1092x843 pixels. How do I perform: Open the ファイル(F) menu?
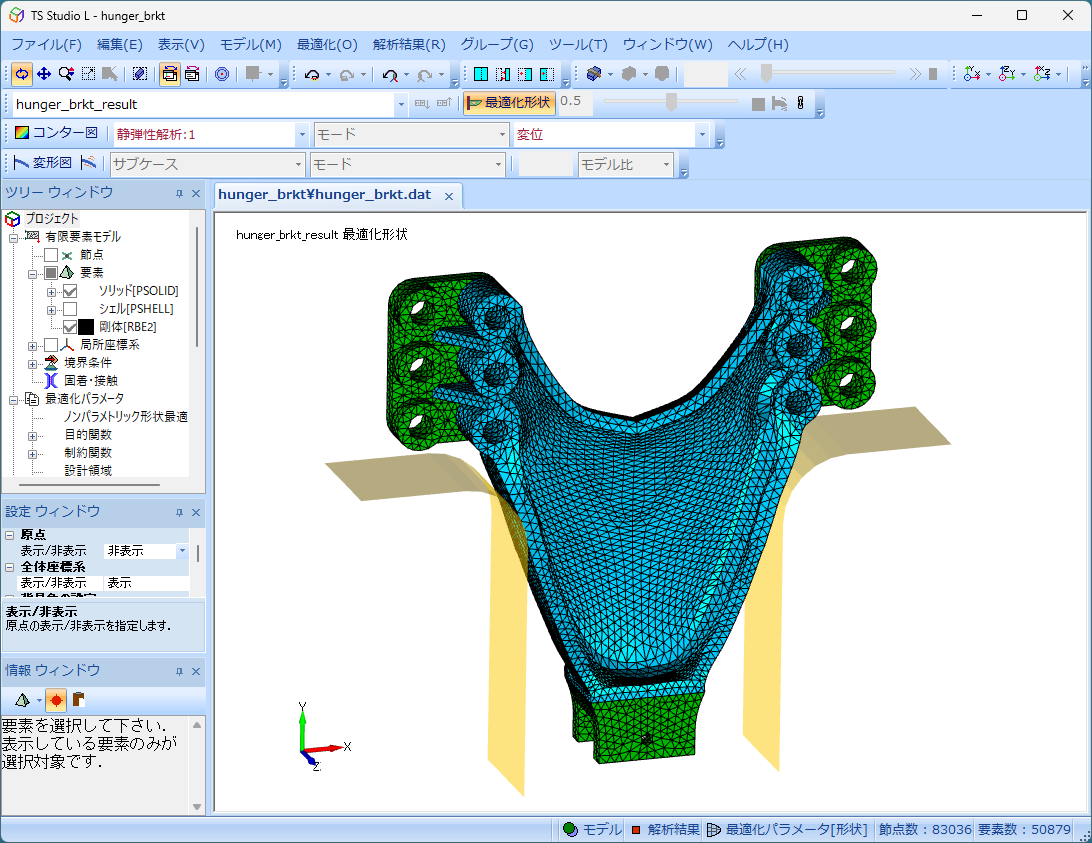47,45
